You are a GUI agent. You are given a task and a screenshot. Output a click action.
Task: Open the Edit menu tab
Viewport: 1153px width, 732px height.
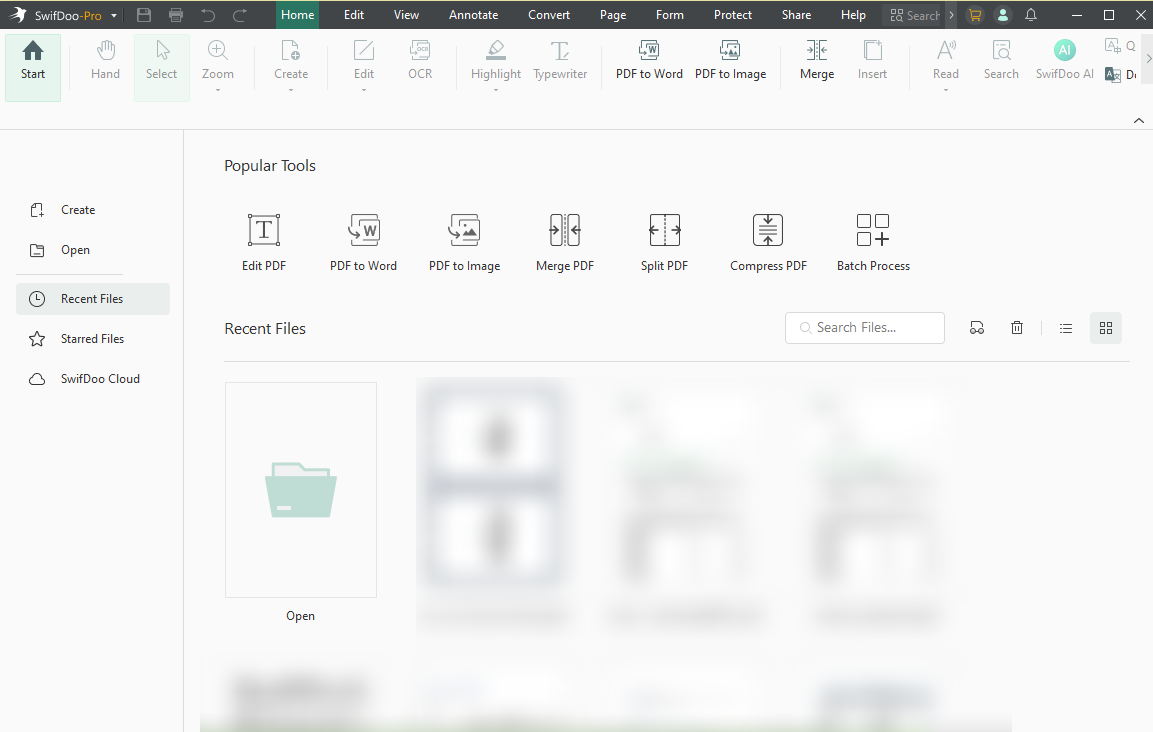pyautogui.click(x=354, y=15)
